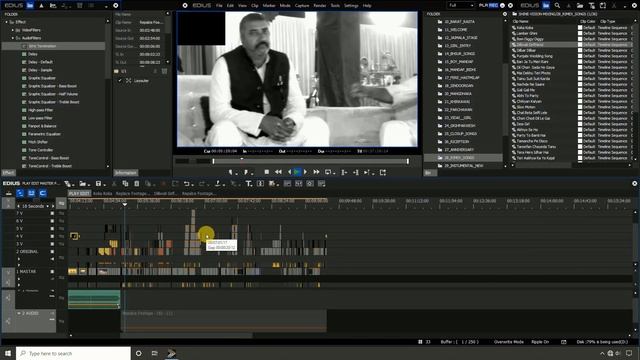Open the Full preview quality dropdown
Screen dimensions: 640x360
pyautogui.click(x=461, y=5)
